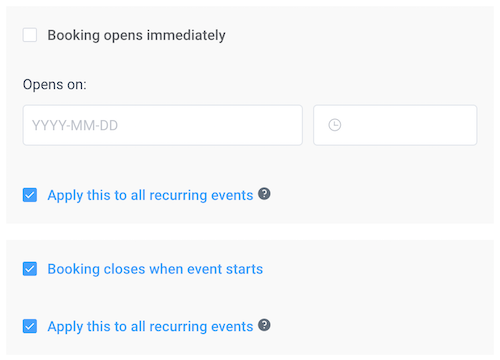Click the clock icon in the time field
The width and height of the screenshot is (500, 360).
pos(335,125)
